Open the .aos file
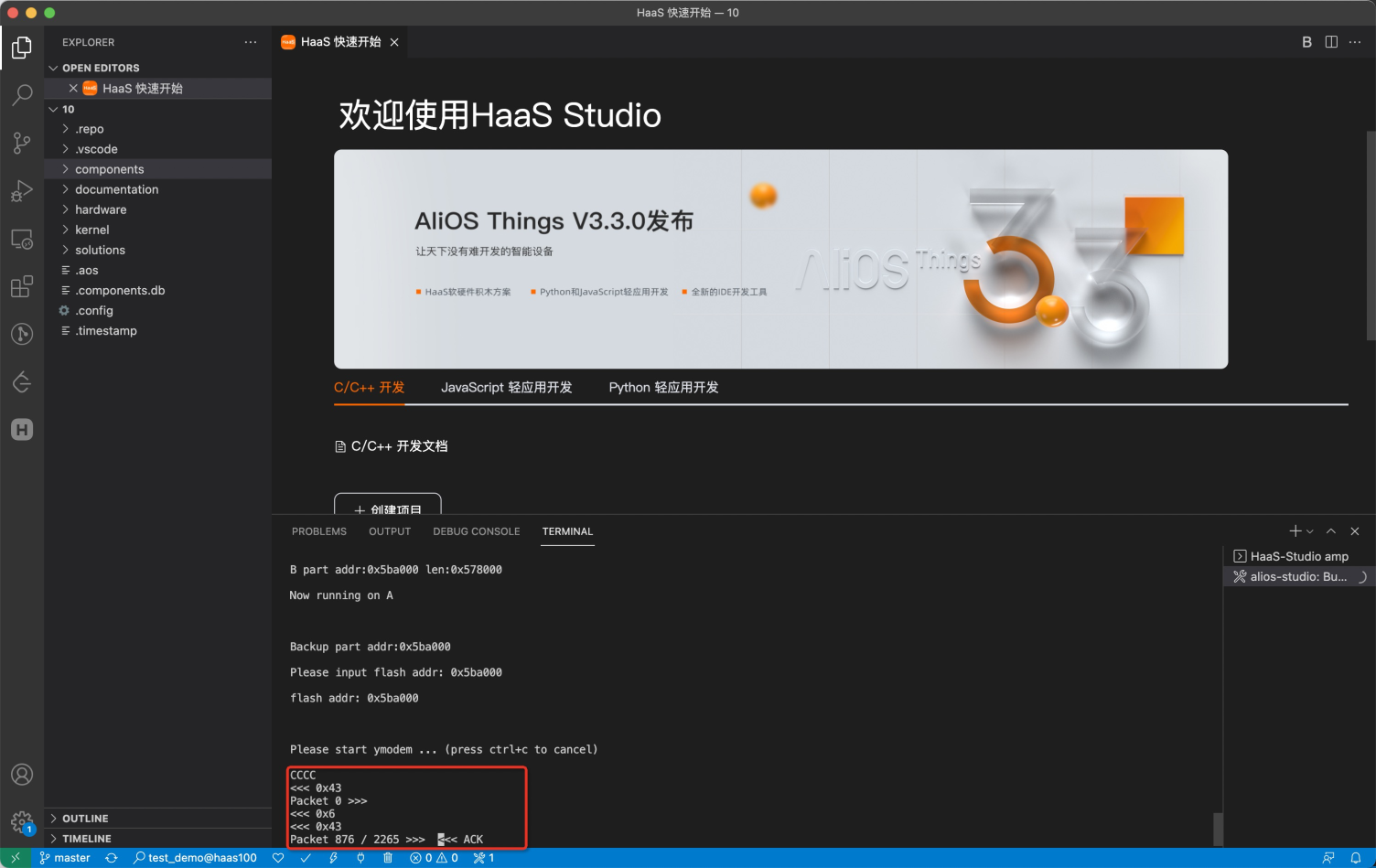 tap(157, 270)
